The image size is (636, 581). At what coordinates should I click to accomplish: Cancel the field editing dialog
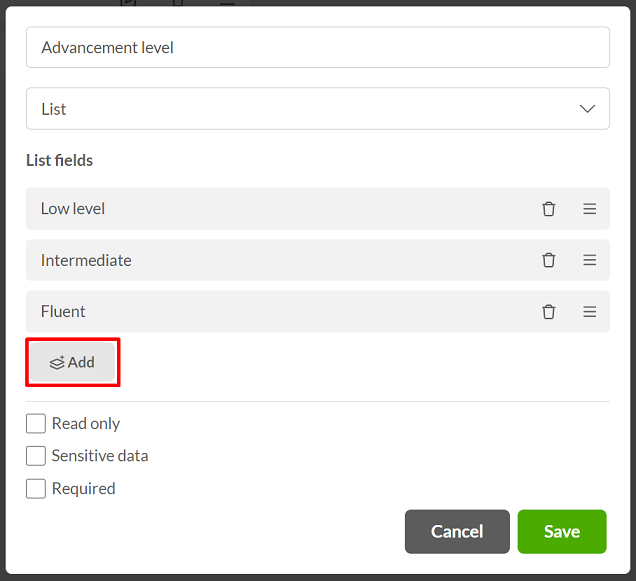pyautogui.click(x=457, y=532)
